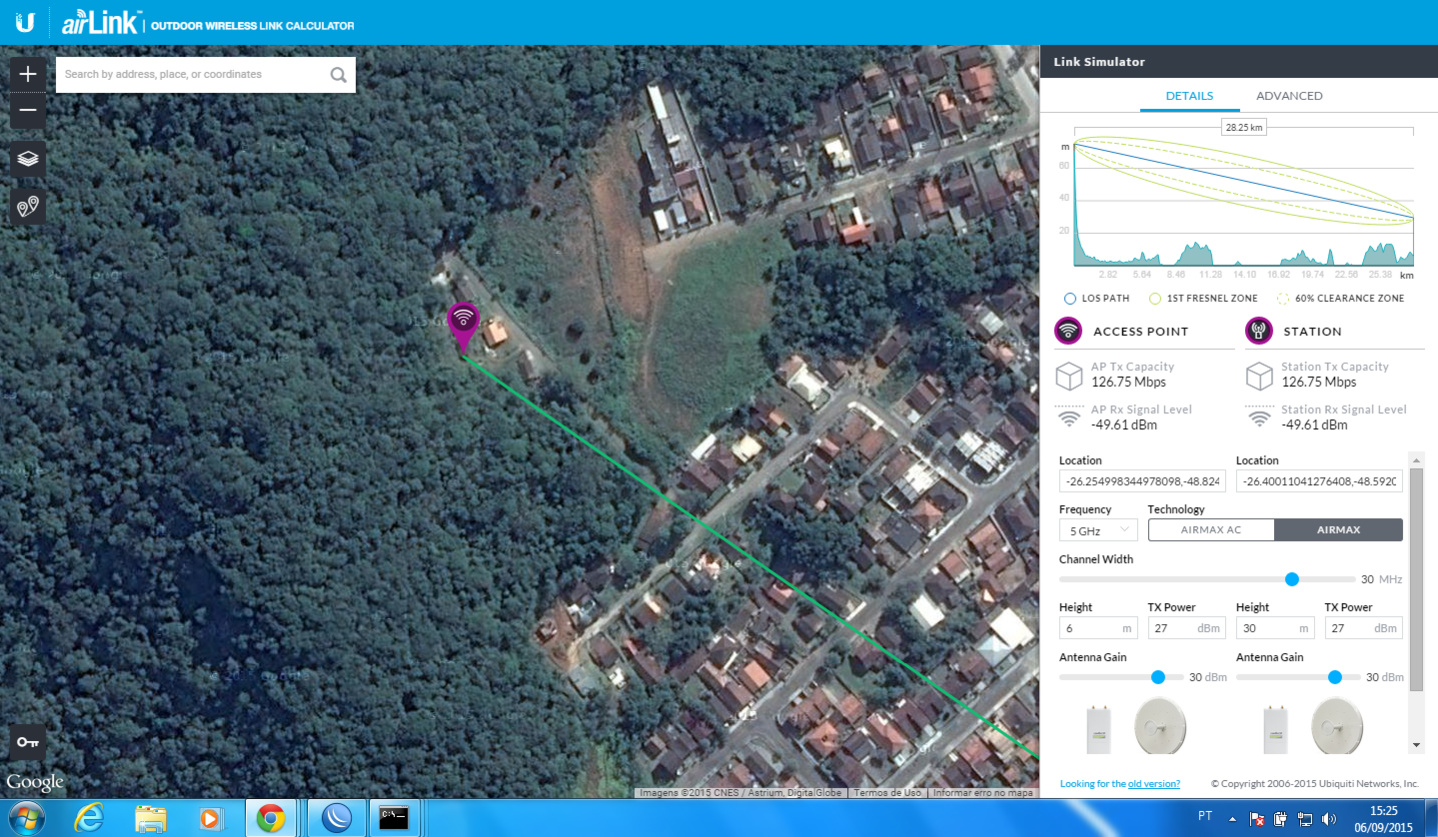This screenshot has height=837, width=1438.
Task: Click the Ubiquiti logo in header
Action: pyautogui.click(x=26, y=23)
